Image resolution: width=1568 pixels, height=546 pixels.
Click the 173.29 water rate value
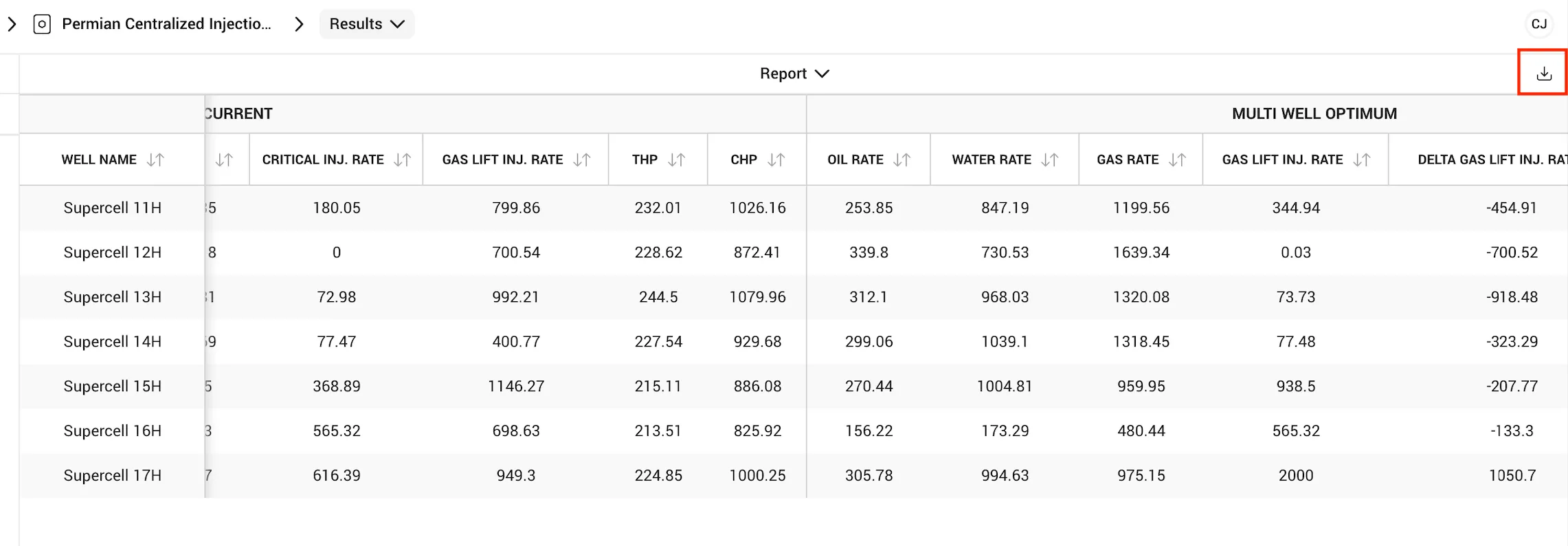point(1005,431)
